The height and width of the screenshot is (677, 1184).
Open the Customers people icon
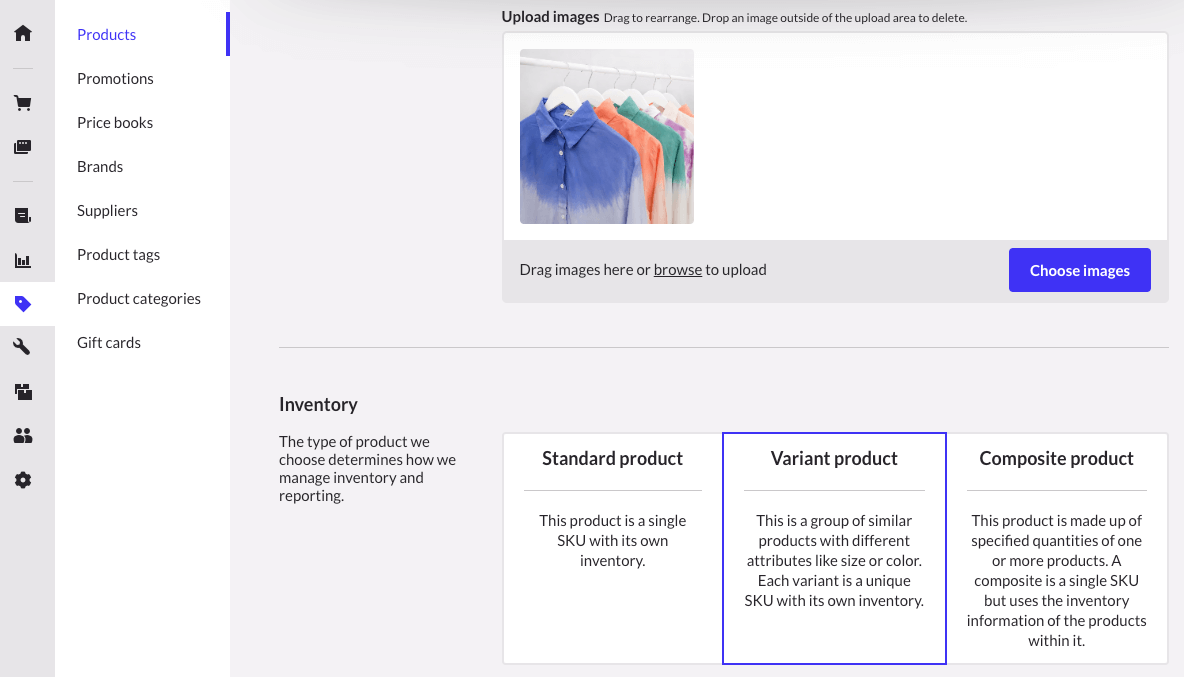(23, 436)
